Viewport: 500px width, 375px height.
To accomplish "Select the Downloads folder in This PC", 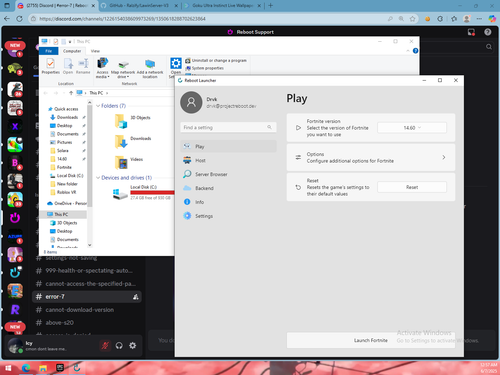I will pyautogui.click(x=133, y=141).
